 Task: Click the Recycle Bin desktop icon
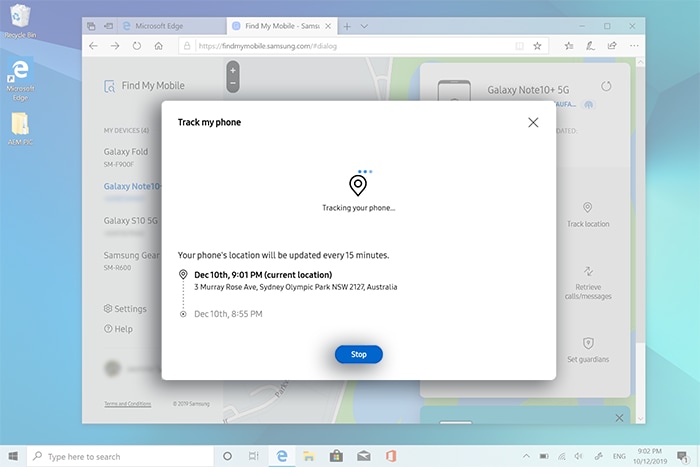(x=20, y=21)
